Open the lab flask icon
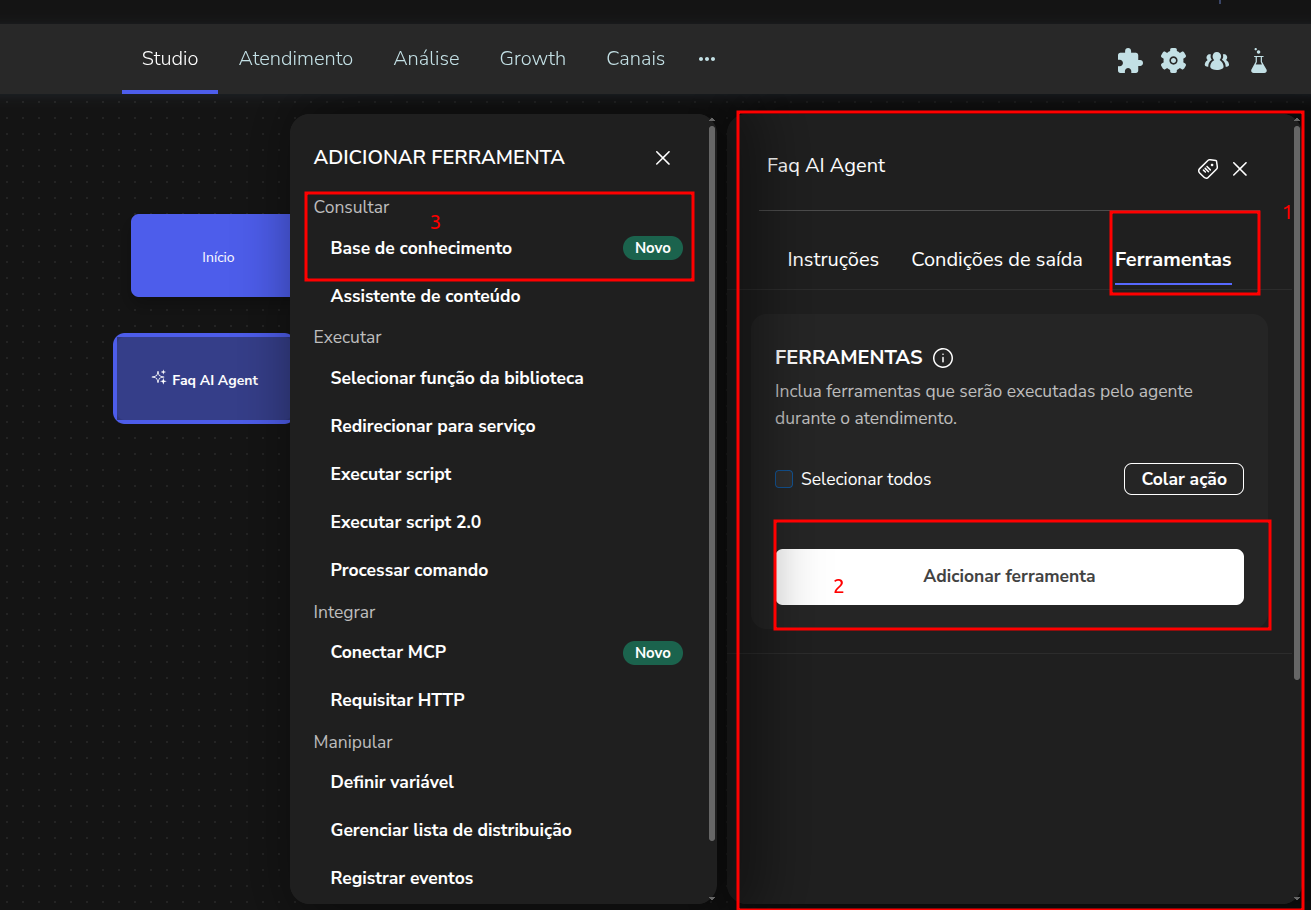 pos(1258,61)
